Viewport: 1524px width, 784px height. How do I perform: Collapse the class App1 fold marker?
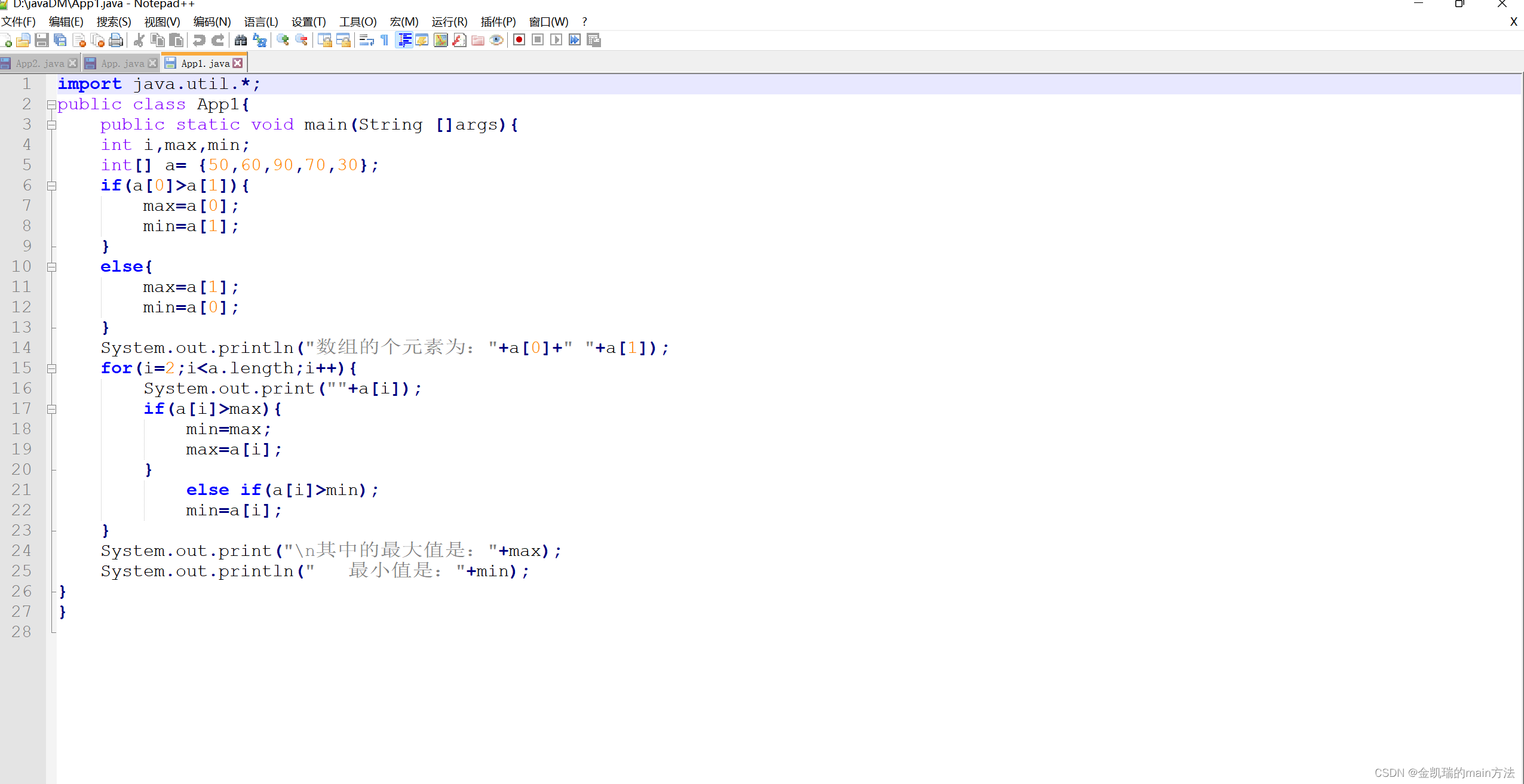[x=51, y=104]
